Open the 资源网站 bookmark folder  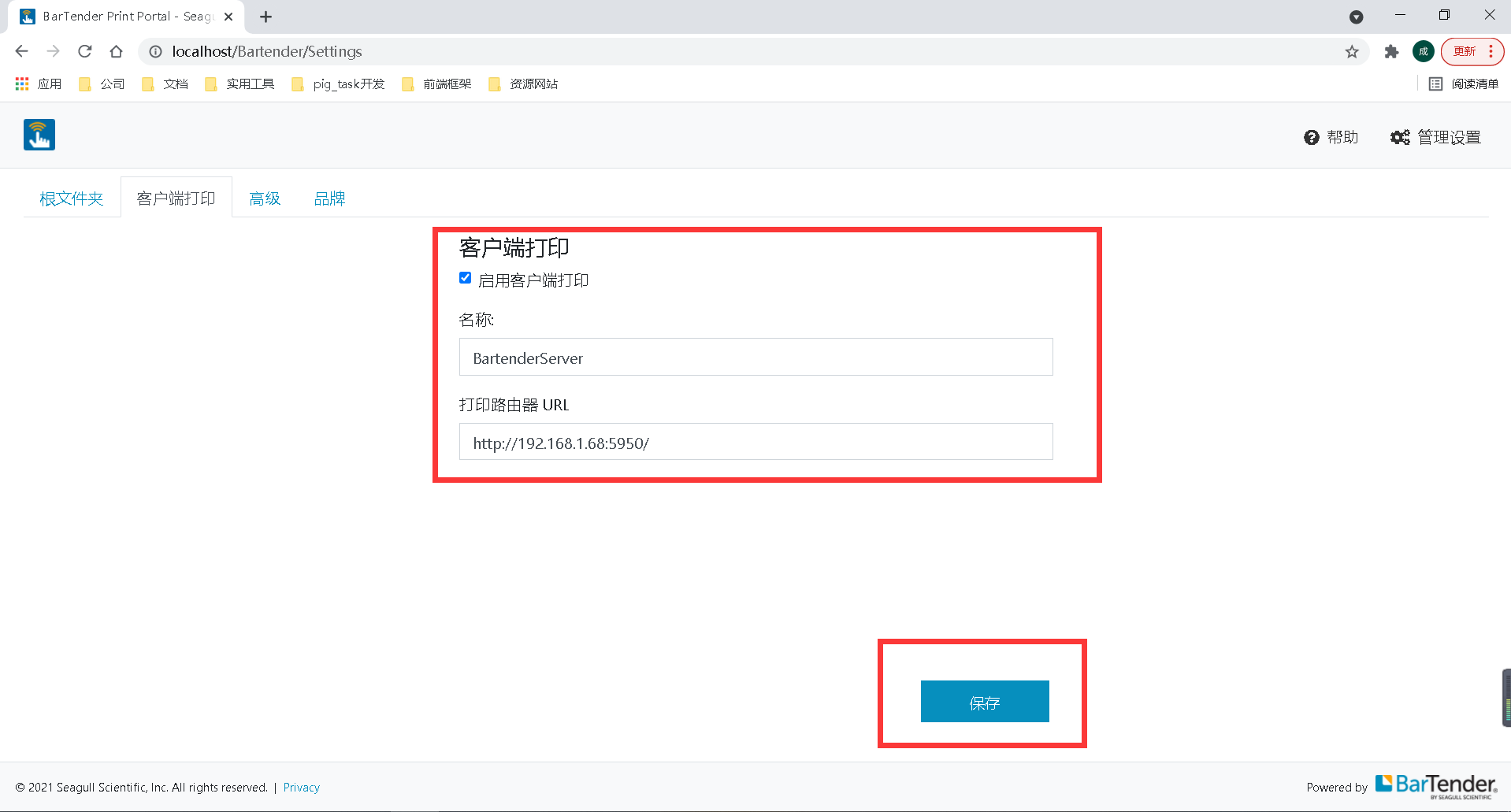click(x=523, y=83)
